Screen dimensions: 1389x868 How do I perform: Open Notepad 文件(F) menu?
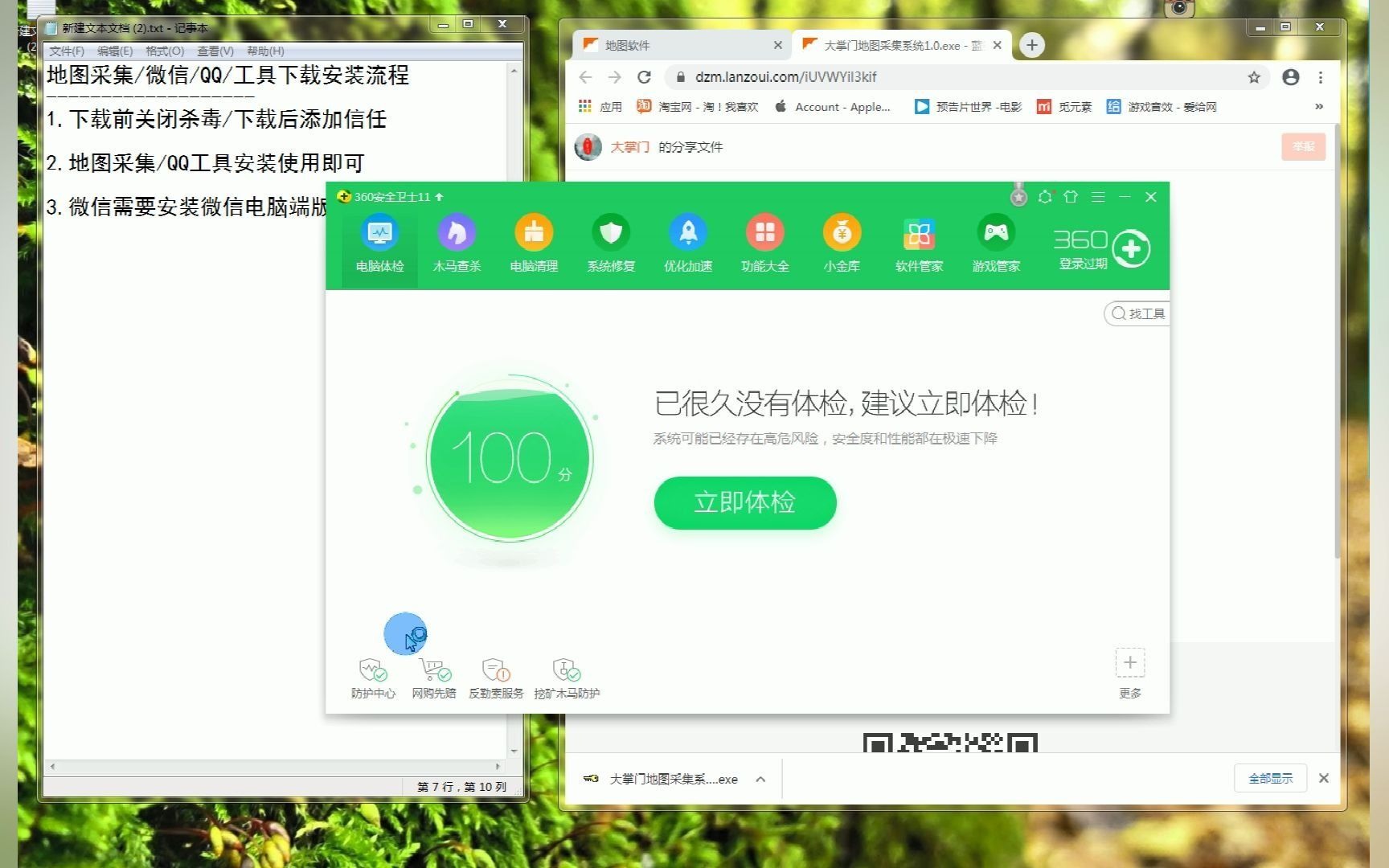(67, 51)
